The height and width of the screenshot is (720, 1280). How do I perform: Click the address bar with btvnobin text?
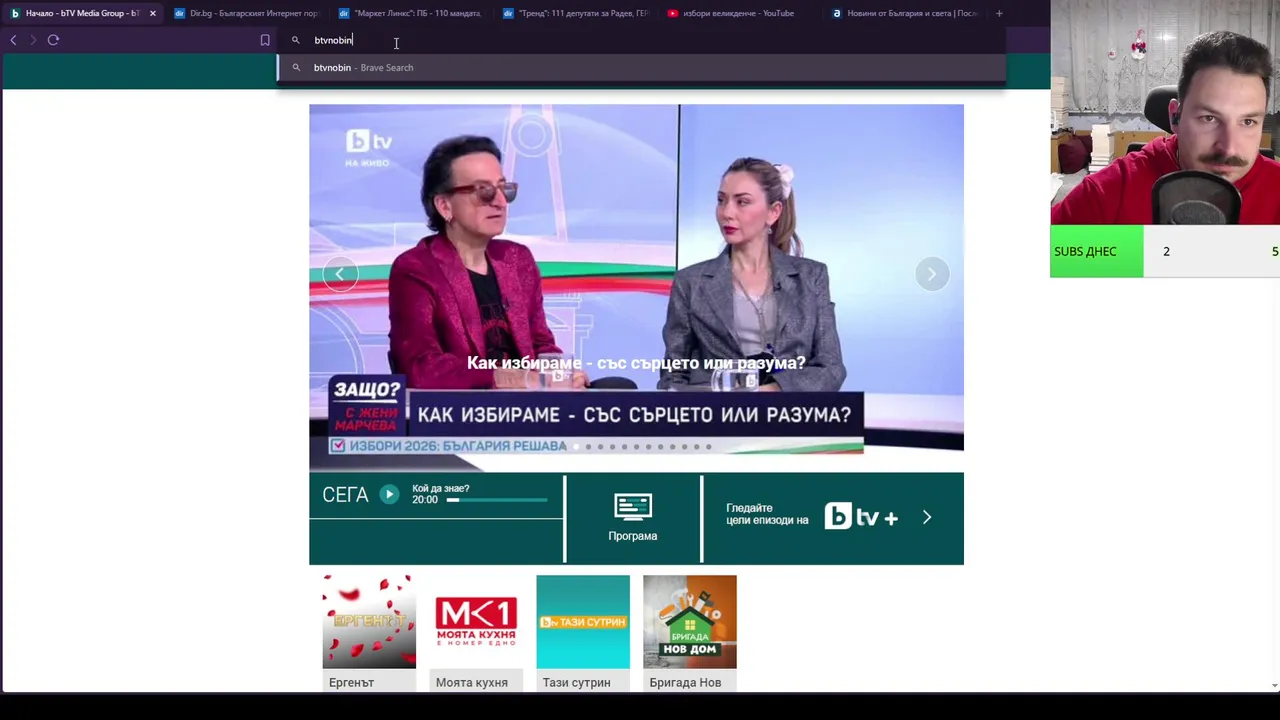click(x=640, y=40)
